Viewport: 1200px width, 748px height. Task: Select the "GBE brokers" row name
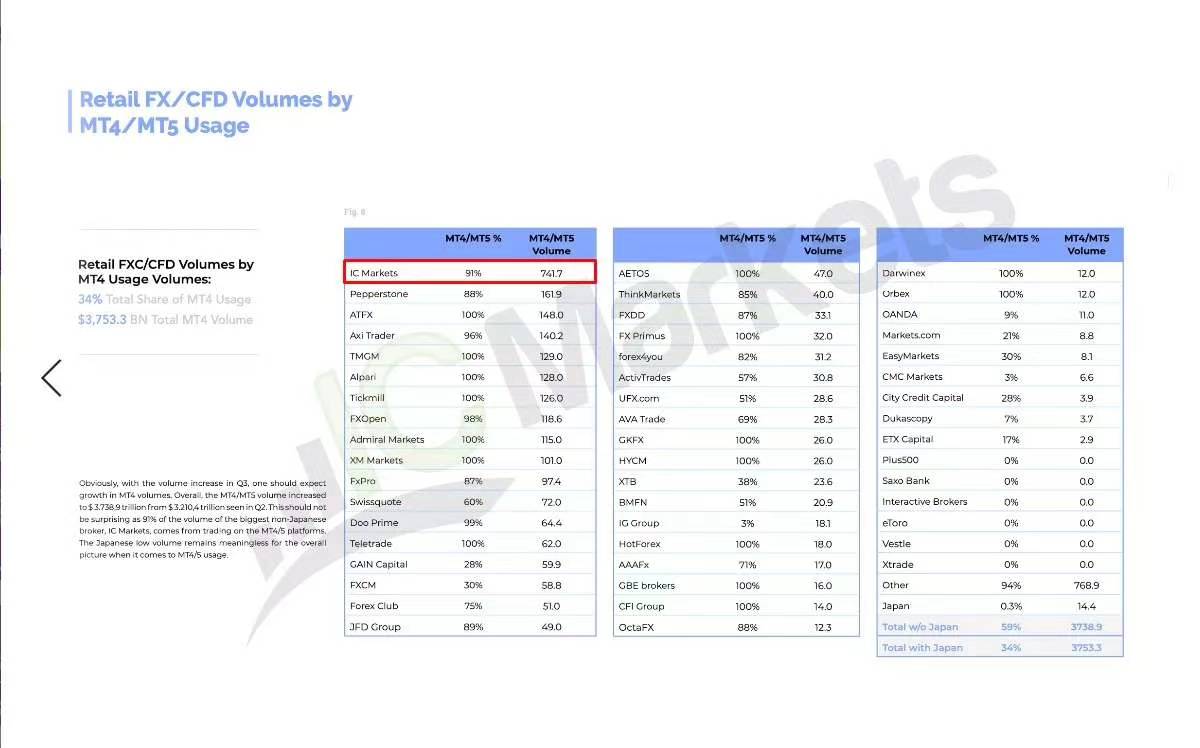646,586
